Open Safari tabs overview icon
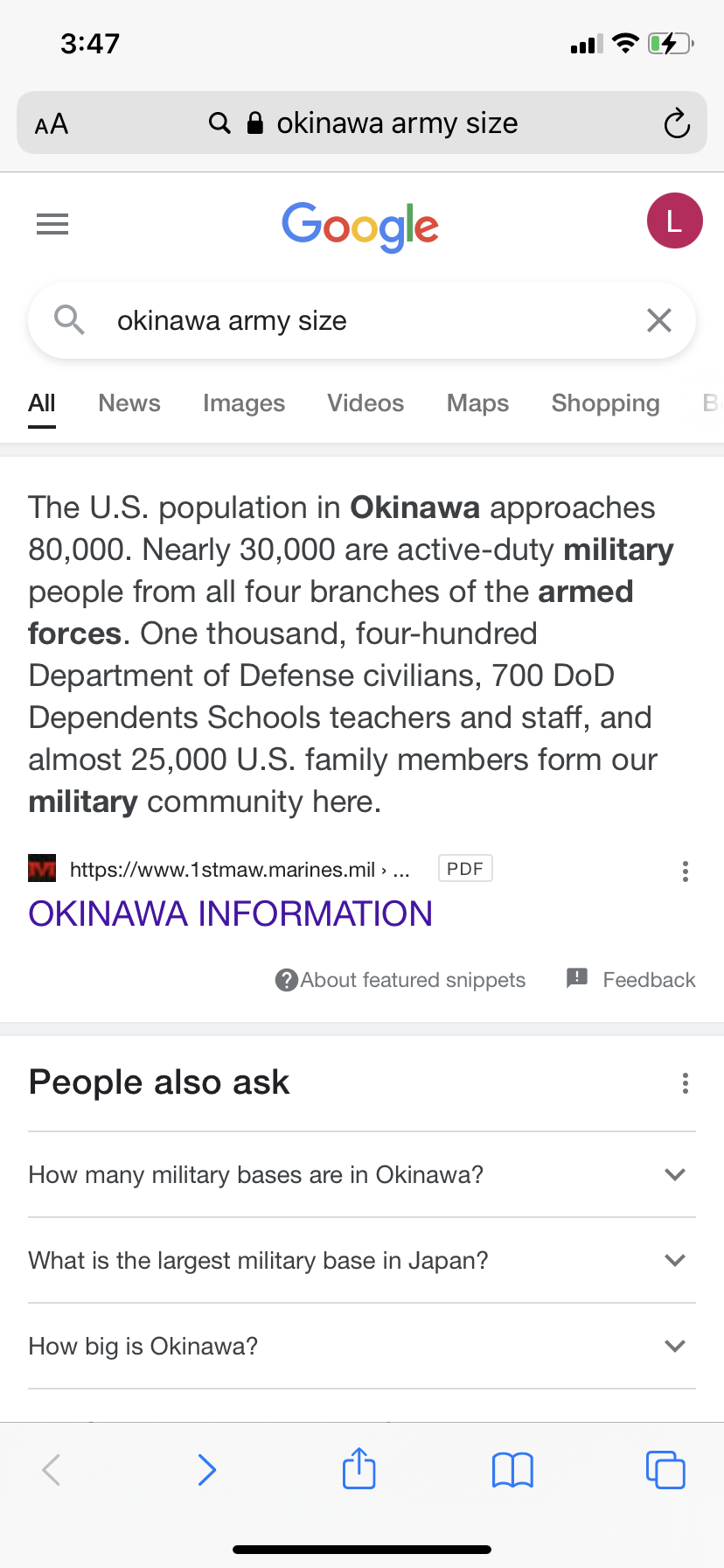Image resolution: width=724 pixels, height=1568 pixels. [665, 1469]
